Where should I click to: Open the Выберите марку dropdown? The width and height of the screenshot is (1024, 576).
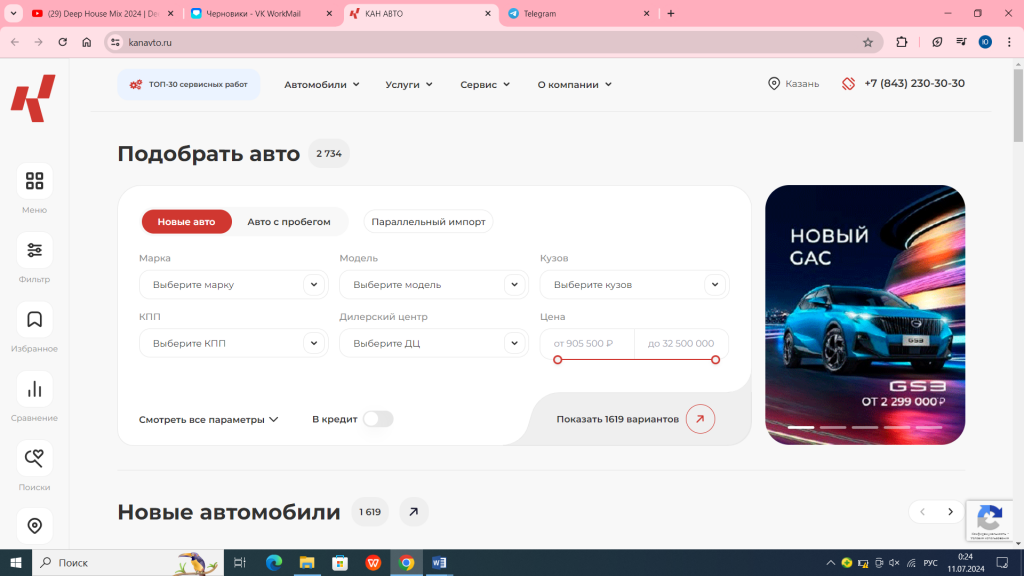(234, 285)
